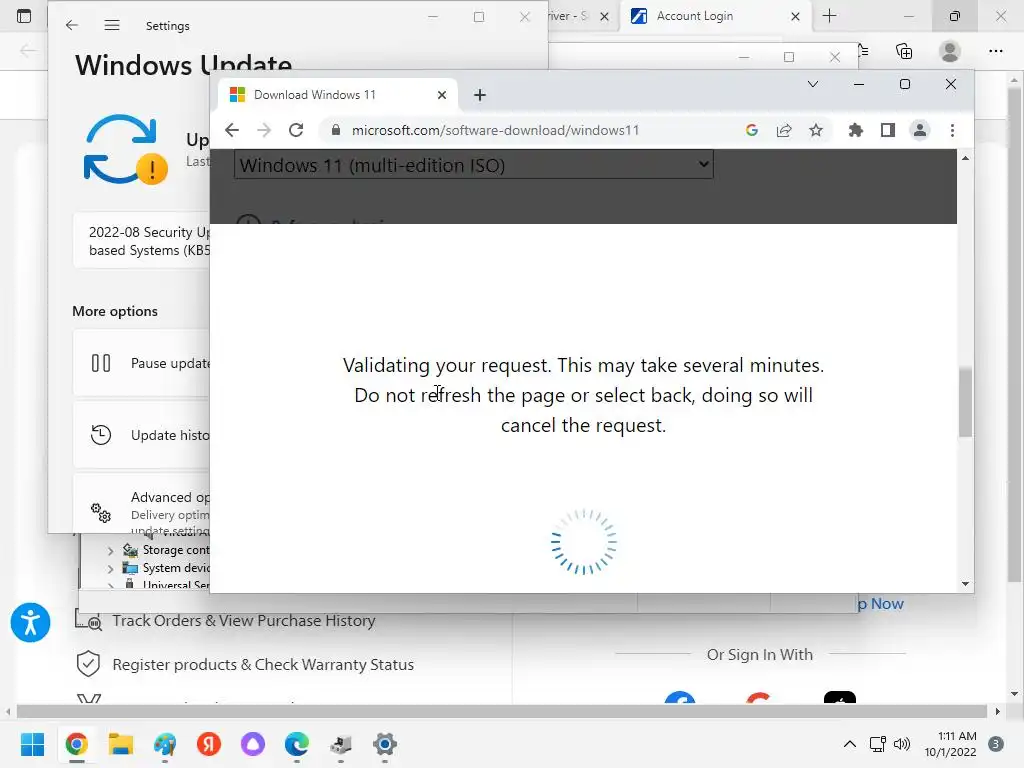Image resolution: width=1024 pixels, height=768 pixels.
Task: Open Settings gear from the taskbar
Action: tap(385, 744)
